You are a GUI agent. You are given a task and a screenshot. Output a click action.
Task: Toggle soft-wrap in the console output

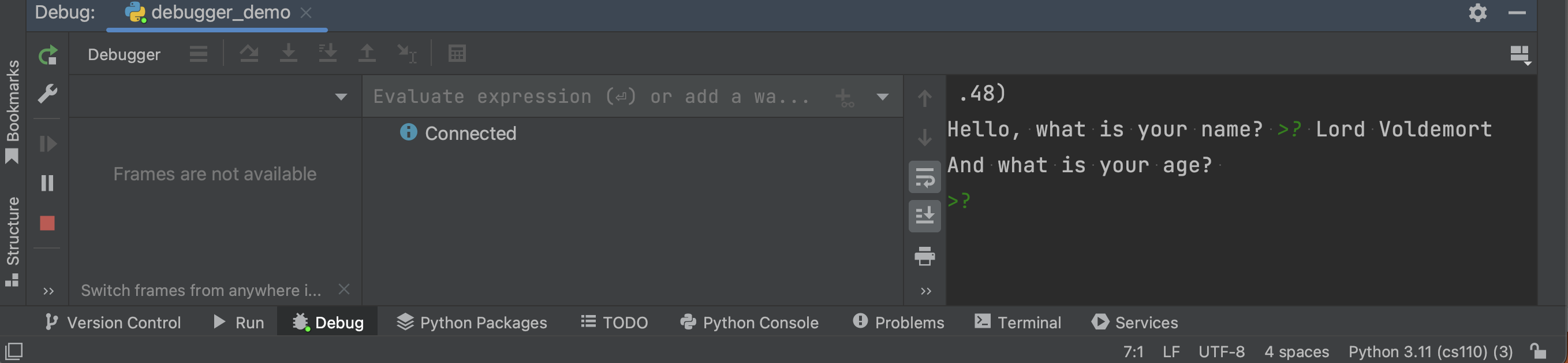(x=925, y=177)
